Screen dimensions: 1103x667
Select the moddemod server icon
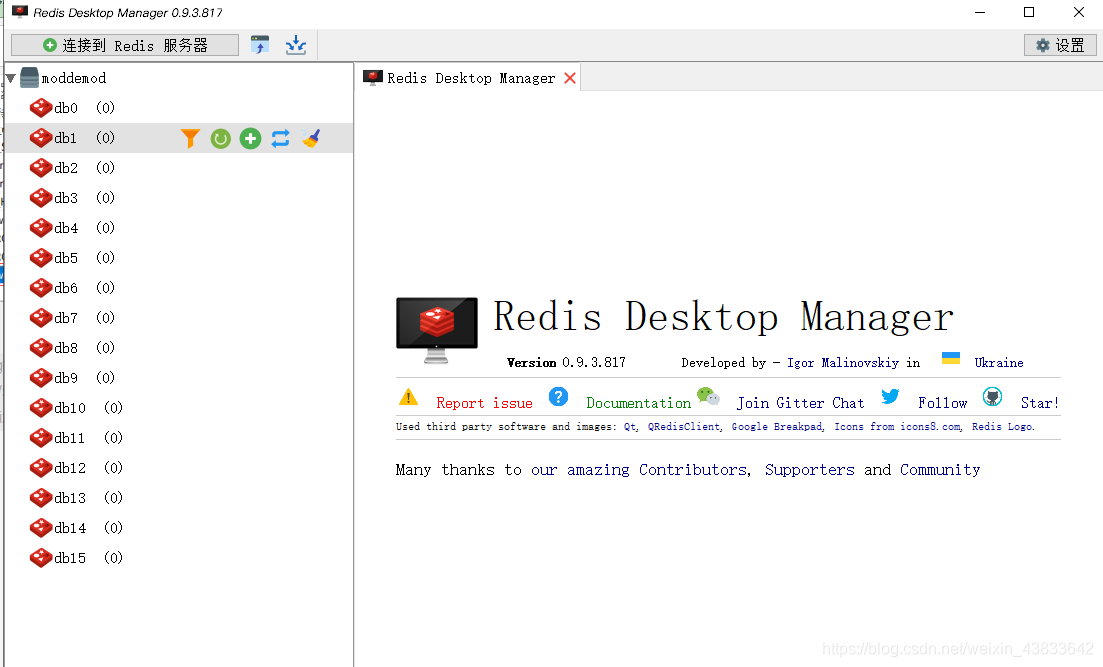click(30, 77)
